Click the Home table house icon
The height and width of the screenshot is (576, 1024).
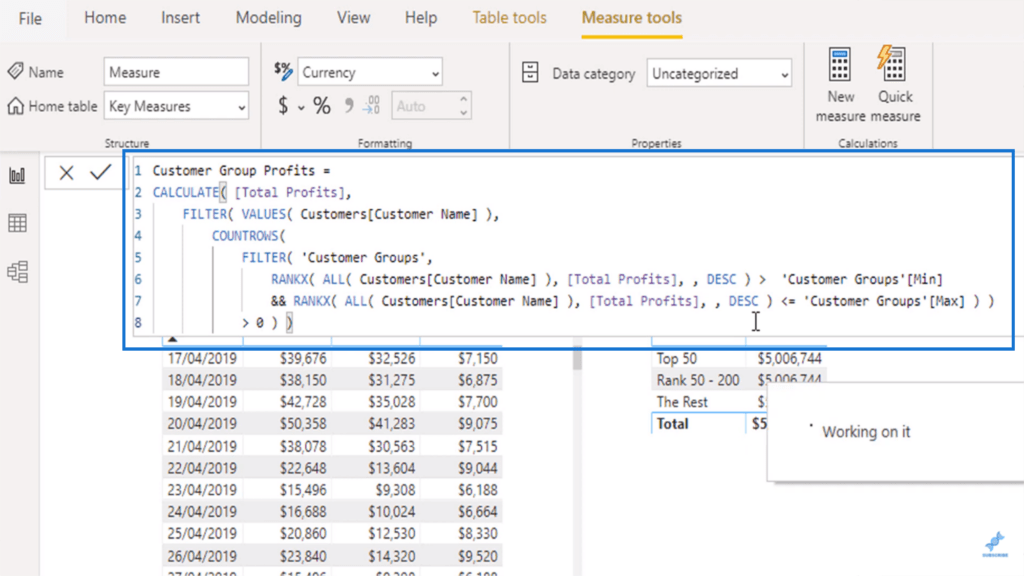point(16,105)
